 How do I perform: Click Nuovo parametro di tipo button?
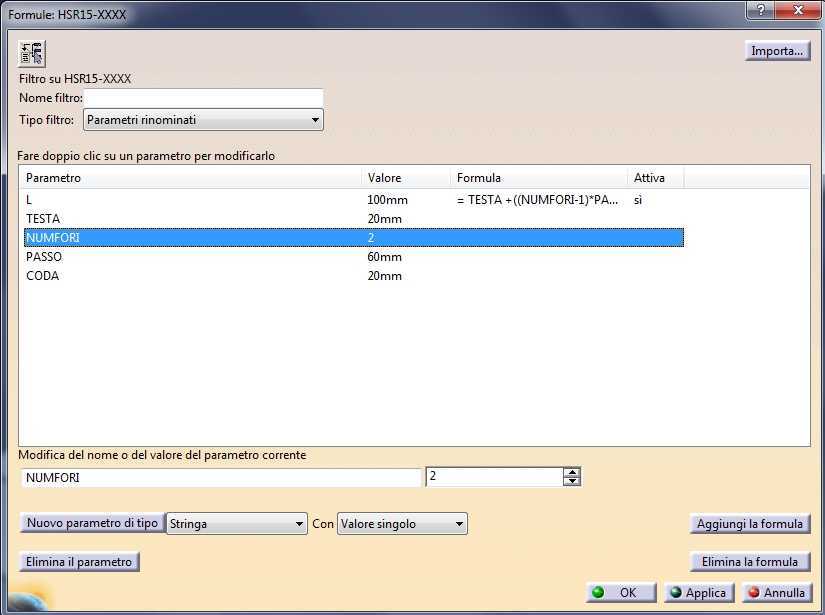92,523
